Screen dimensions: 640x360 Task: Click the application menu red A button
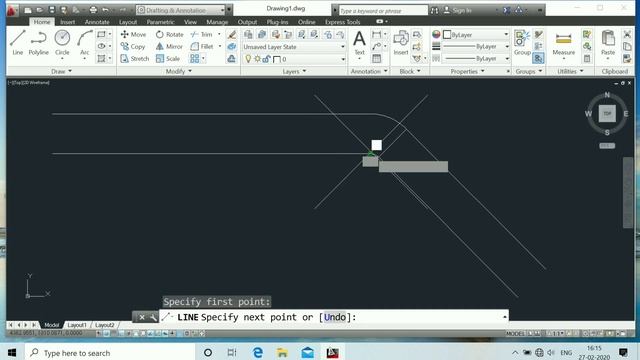(x=12, y=10)
